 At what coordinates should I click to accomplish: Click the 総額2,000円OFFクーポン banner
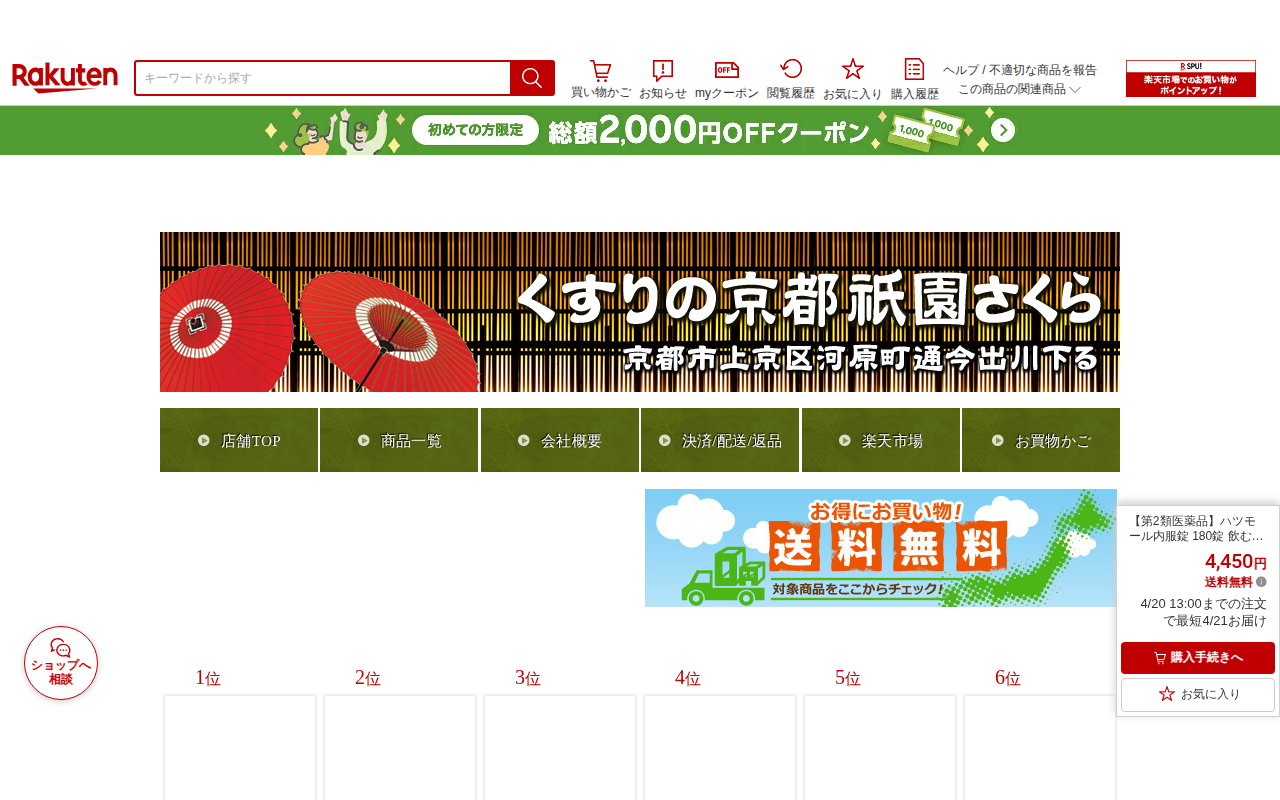click(640, 130)
